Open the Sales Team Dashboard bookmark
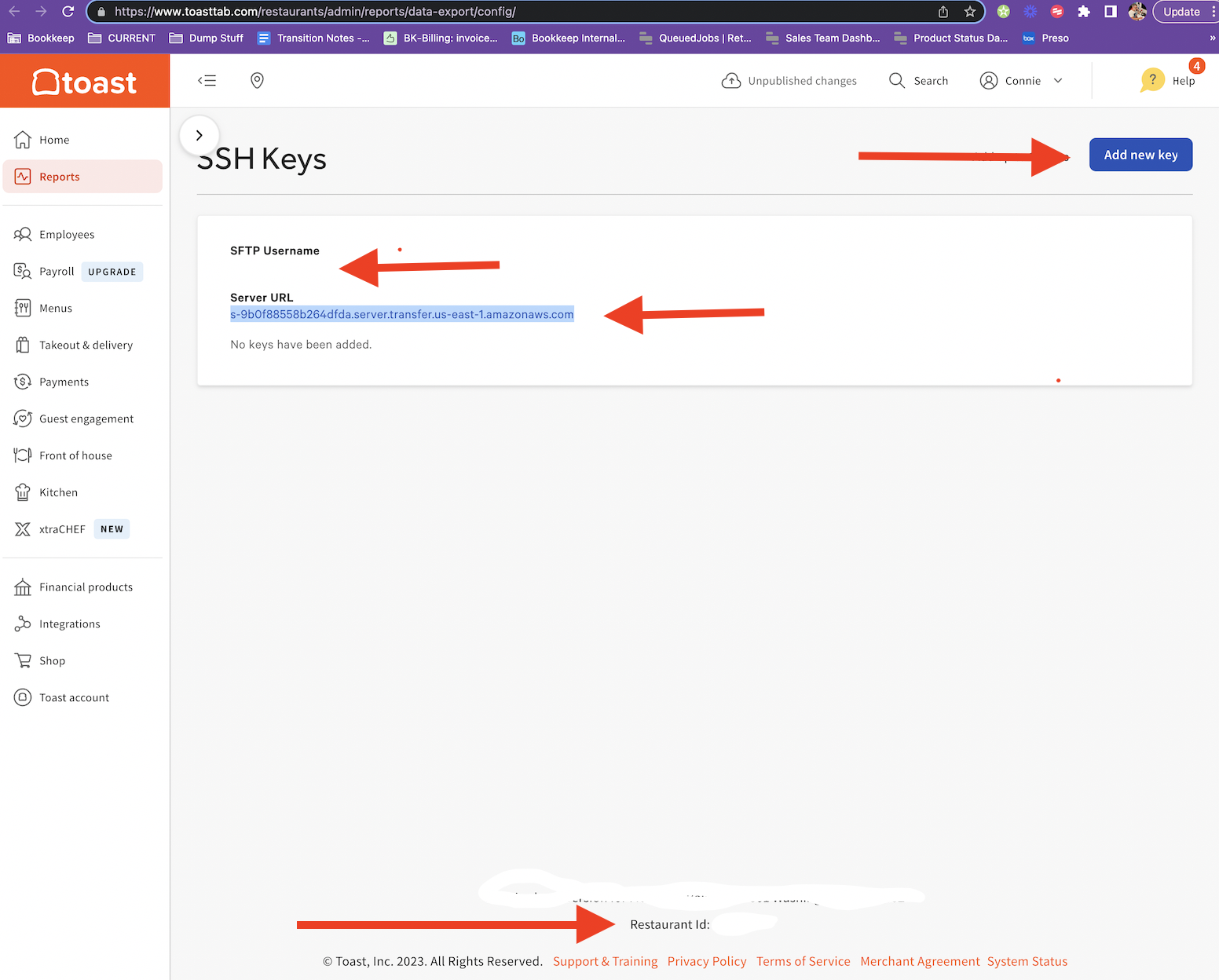The width and height of the screenshot is (1219, 980). pyautogui.click(x=823, y=38)
